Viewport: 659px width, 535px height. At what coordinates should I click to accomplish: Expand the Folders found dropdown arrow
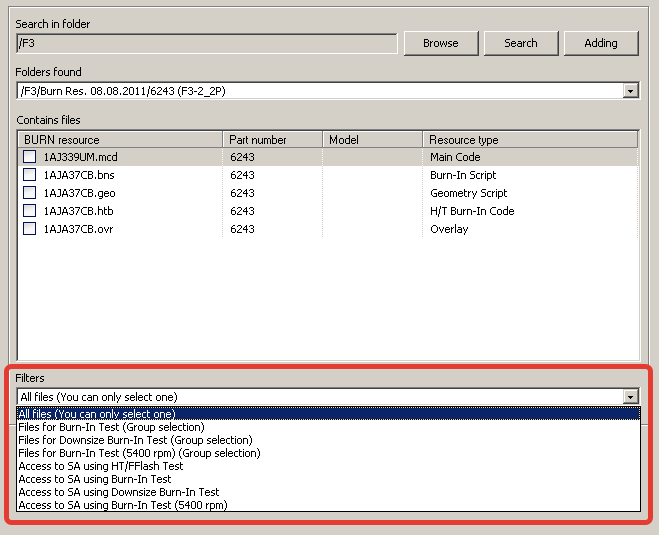coord(630,91)
